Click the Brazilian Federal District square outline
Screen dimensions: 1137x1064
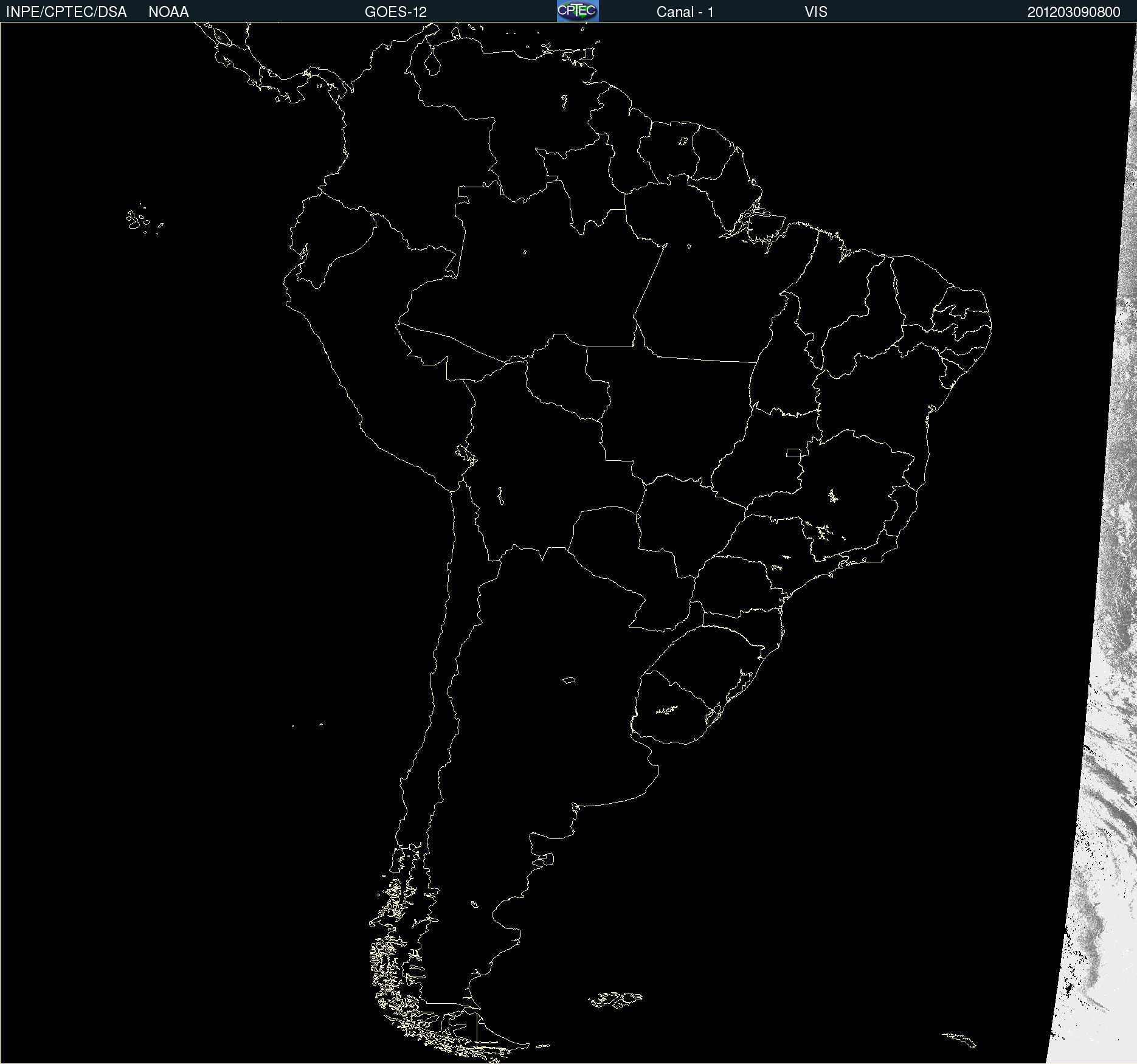(x=793, y=452)
